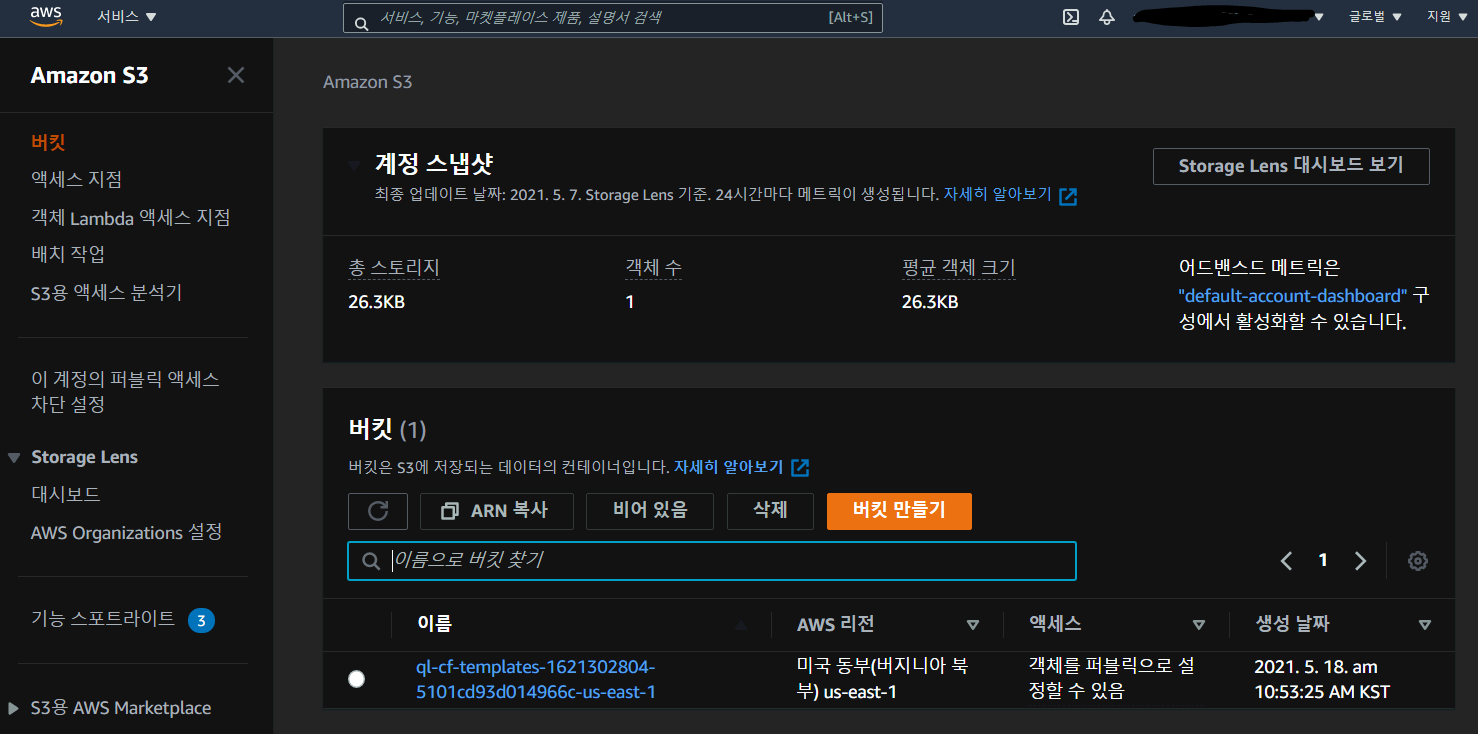
Task: Collapse the Storage Lens sidebar section
Action: (x=14, y=457)
